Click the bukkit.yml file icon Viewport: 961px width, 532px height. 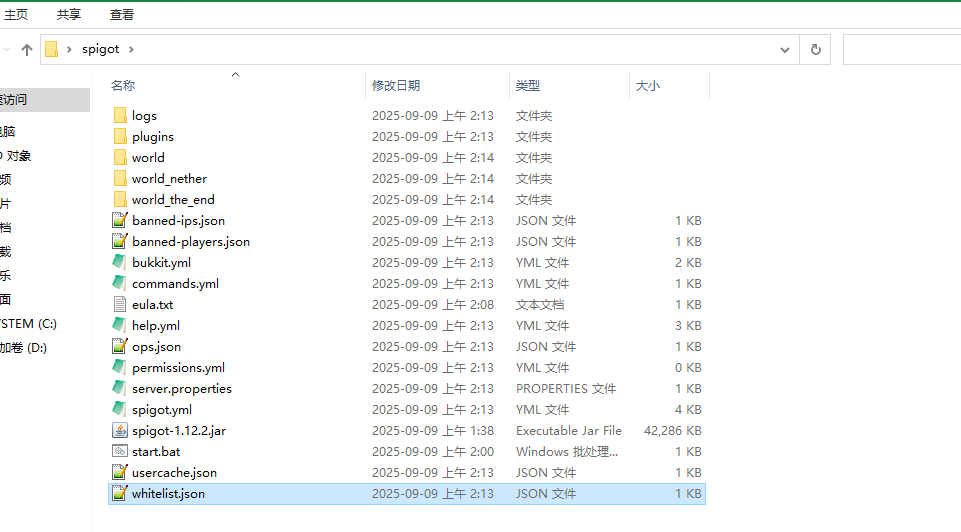point(120,263)
